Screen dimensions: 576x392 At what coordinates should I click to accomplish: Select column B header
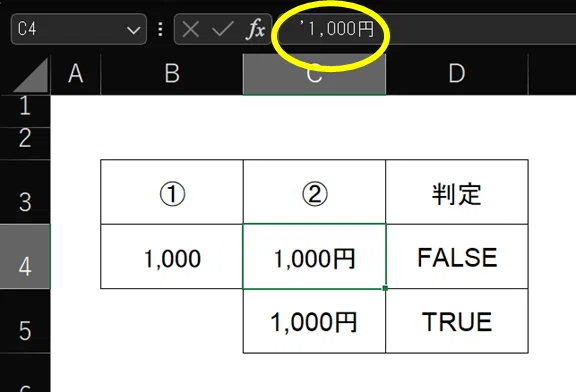pyautogui.click(x=172, y=74)
